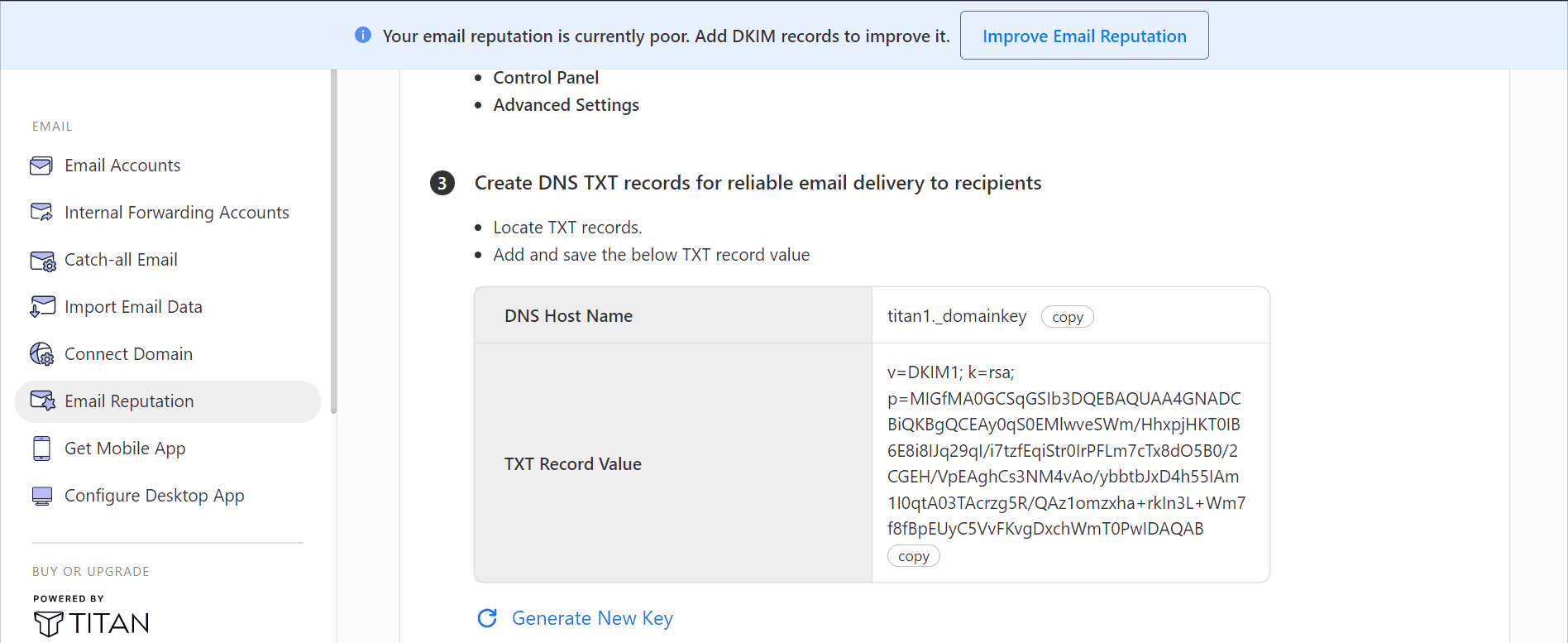Click the Titan logo in sidebar
The image size is (1568, 643).
click(x=92, y=623)
